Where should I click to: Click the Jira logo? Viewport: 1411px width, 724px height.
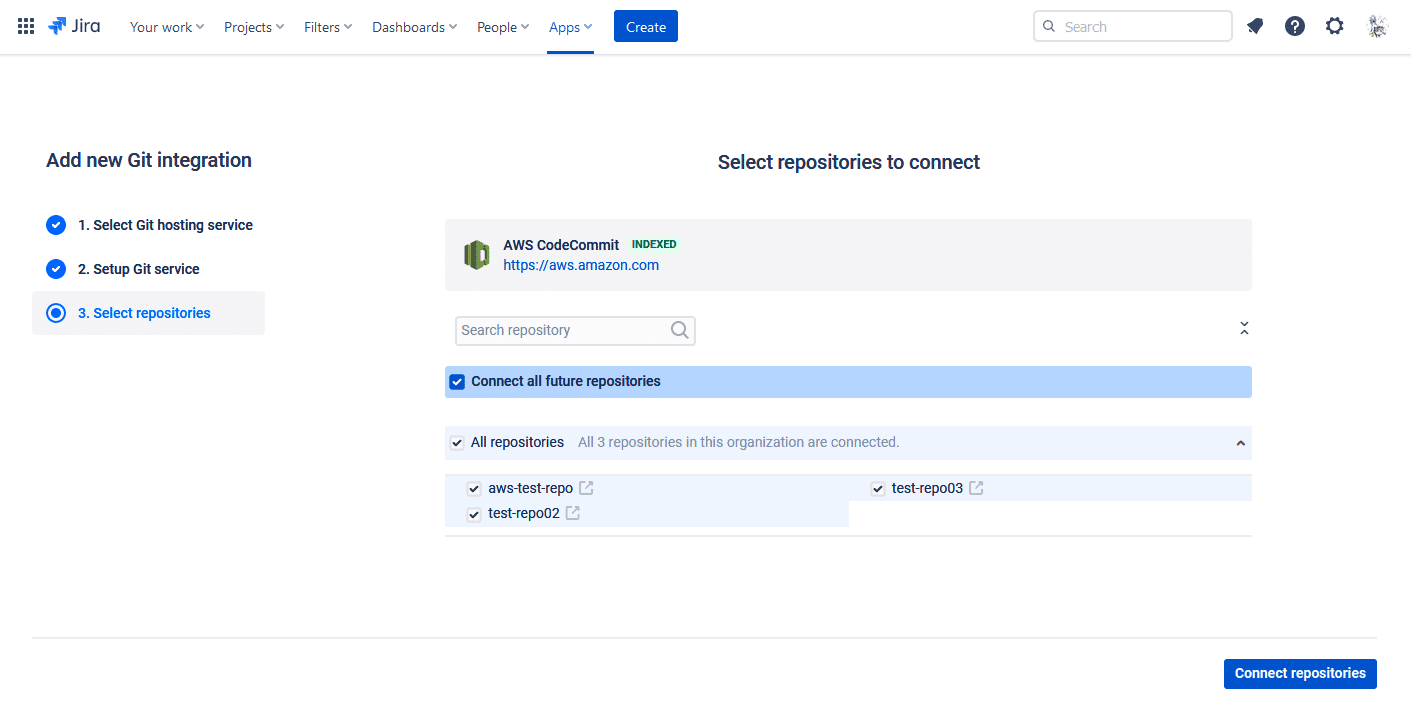tap(74, 27)
